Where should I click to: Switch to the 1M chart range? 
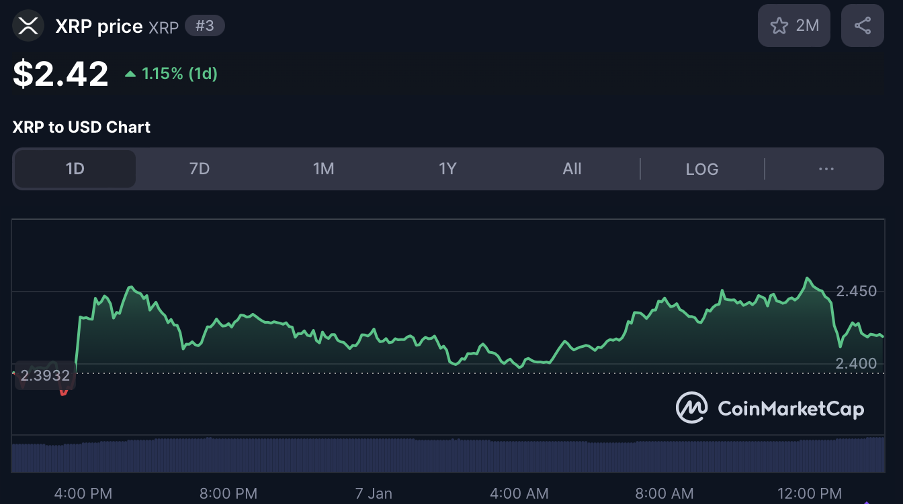coord(323,169)
